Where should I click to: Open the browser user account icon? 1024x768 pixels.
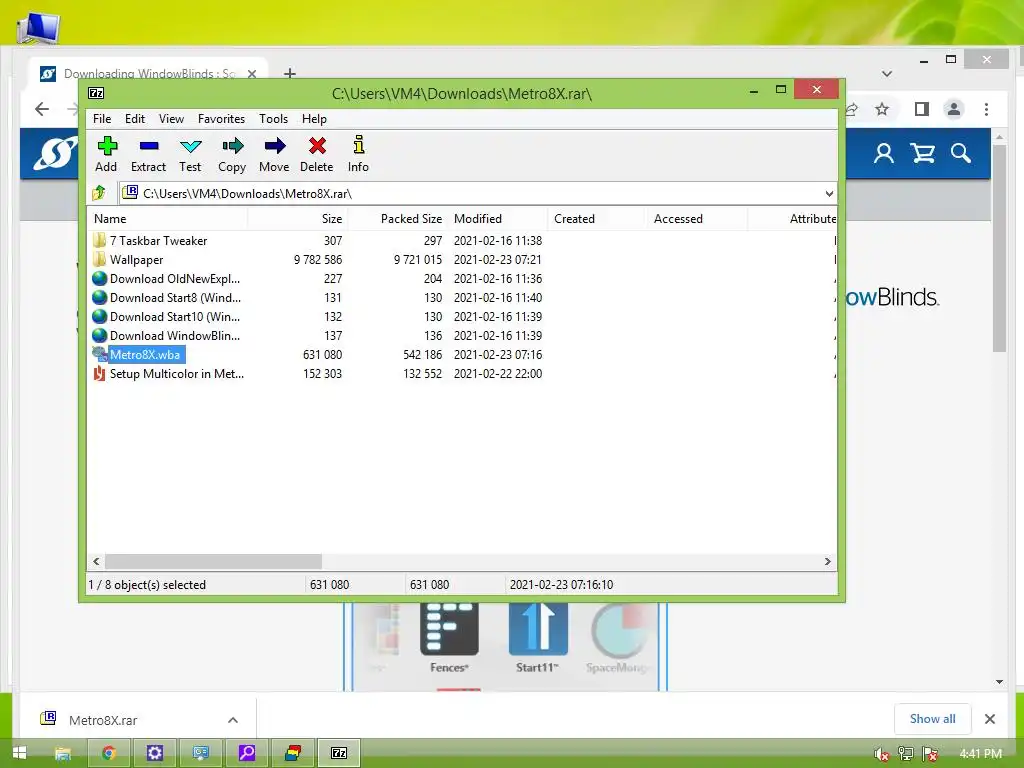click(884, 153)
